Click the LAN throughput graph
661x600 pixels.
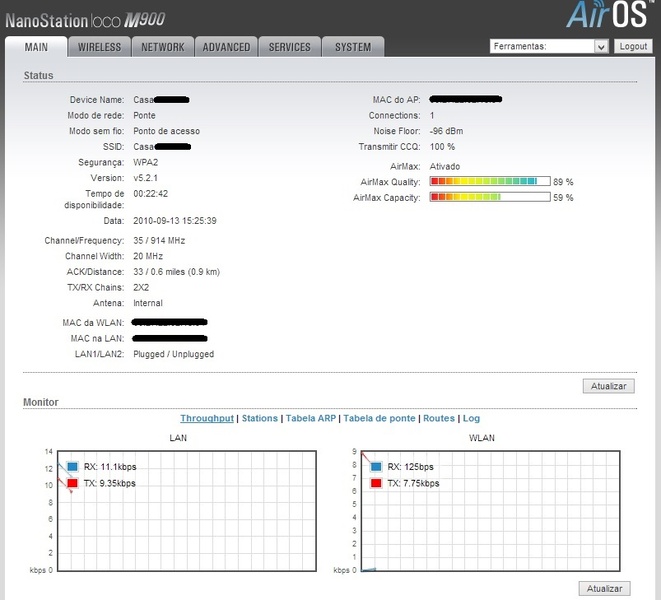187,511
